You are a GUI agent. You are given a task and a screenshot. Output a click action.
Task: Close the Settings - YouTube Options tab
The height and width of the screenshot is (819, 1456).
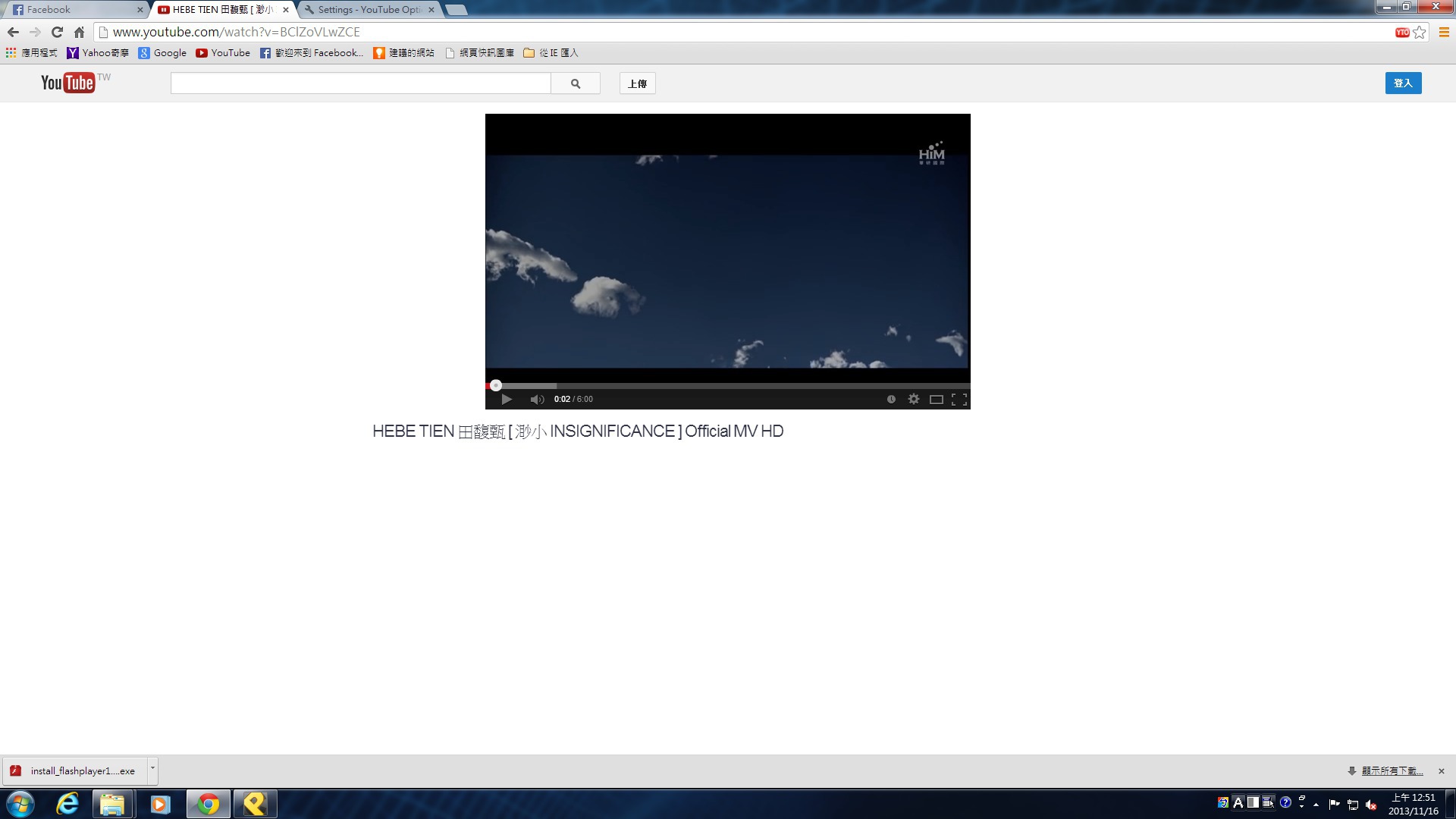click(431, 10)
